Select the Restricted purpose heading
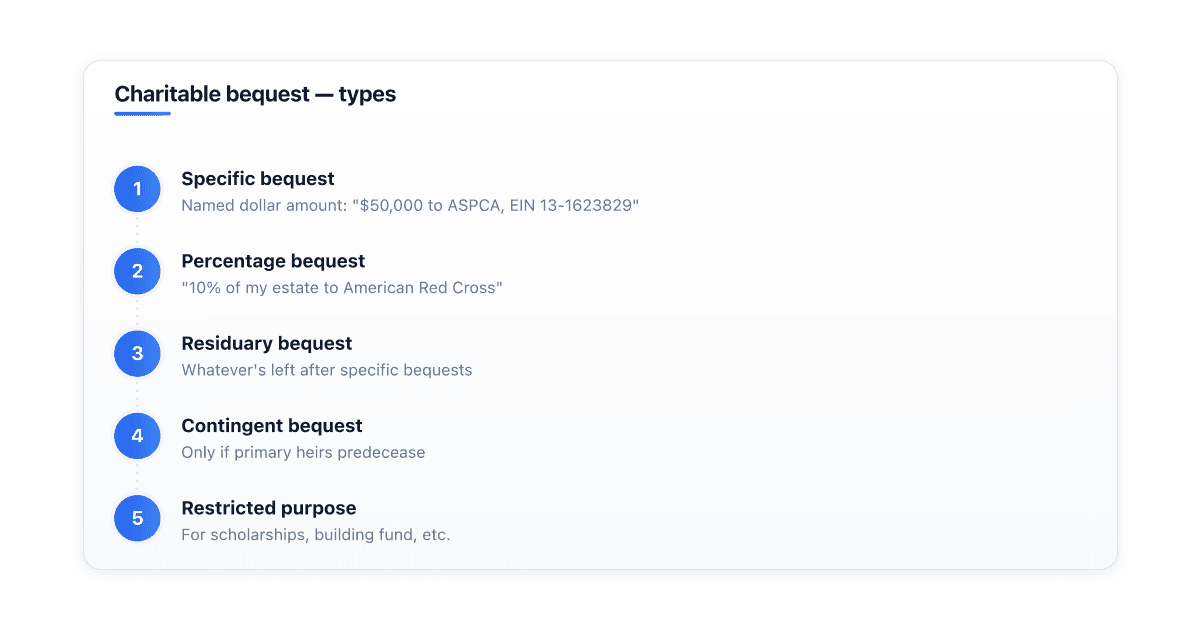The image size is (1200, 630). click(269, 508)
